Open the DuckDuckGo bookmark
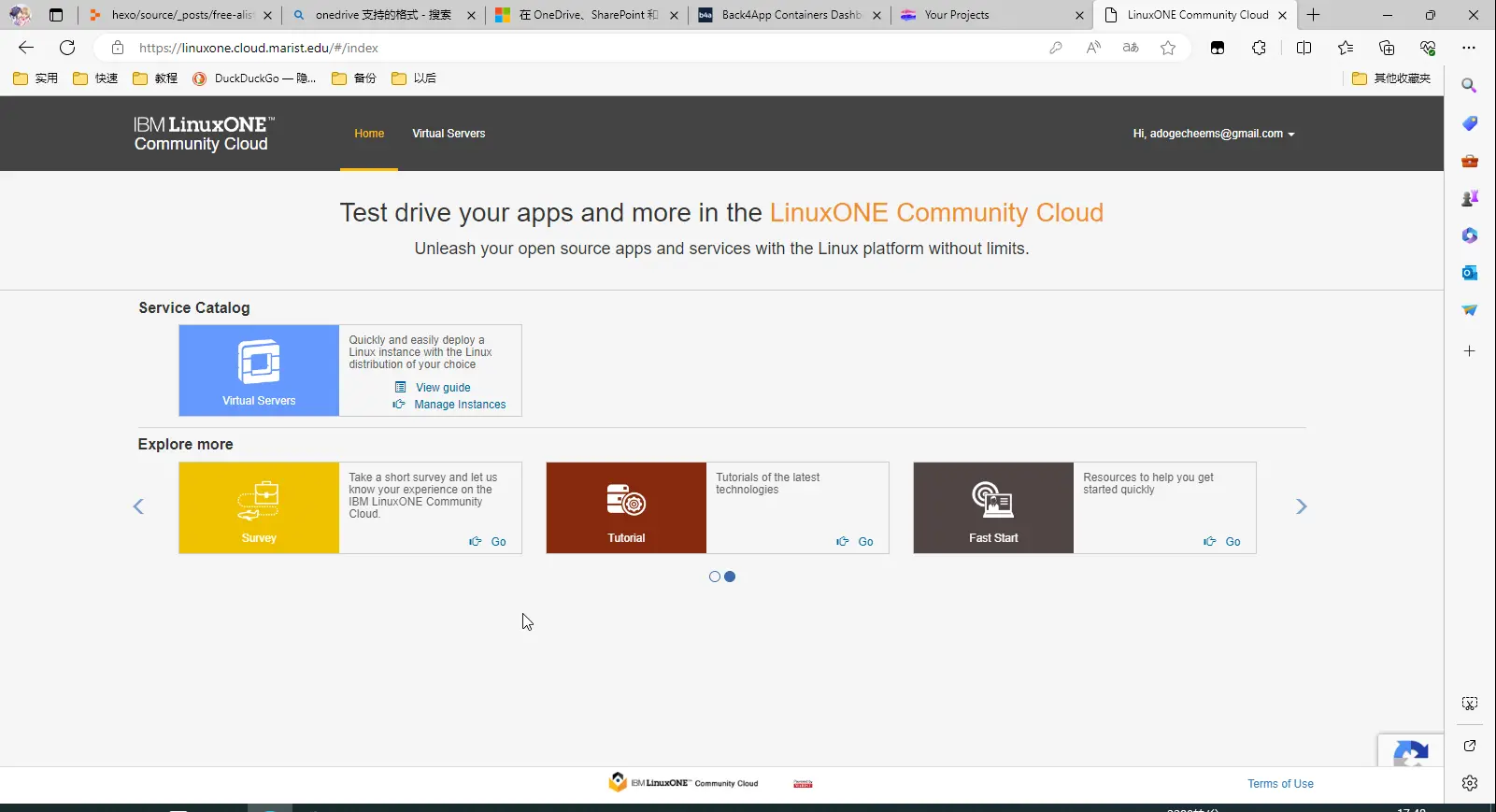The width and height of the screenshot is (1496, 812). (x=254, y=78)
